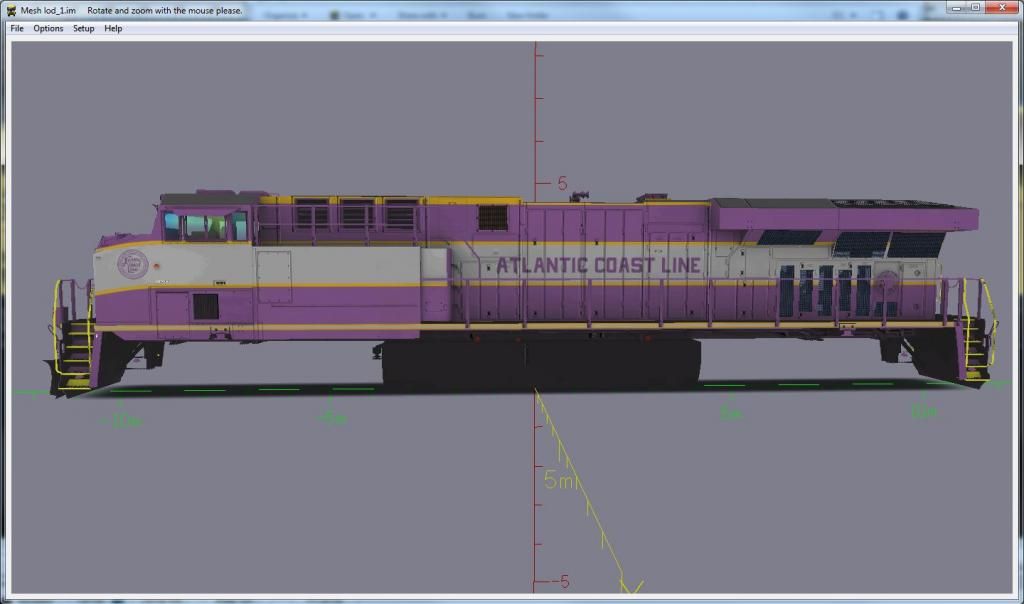Screen dimensions: 1024x604
Task: Click the yellow "5m" axis label
Action: (558, 480)
